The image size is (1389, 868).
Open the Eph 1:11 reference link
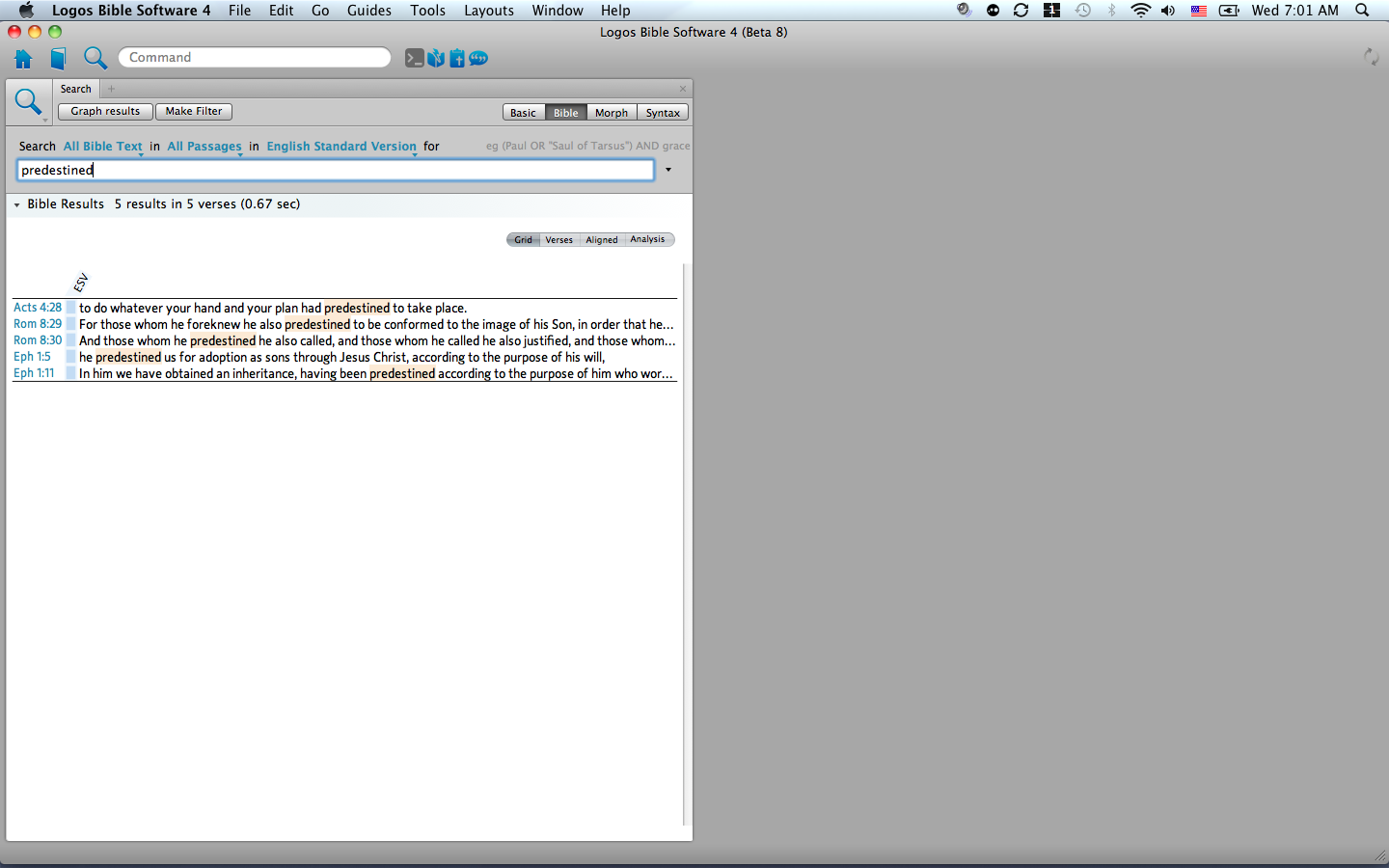[34, 373]
